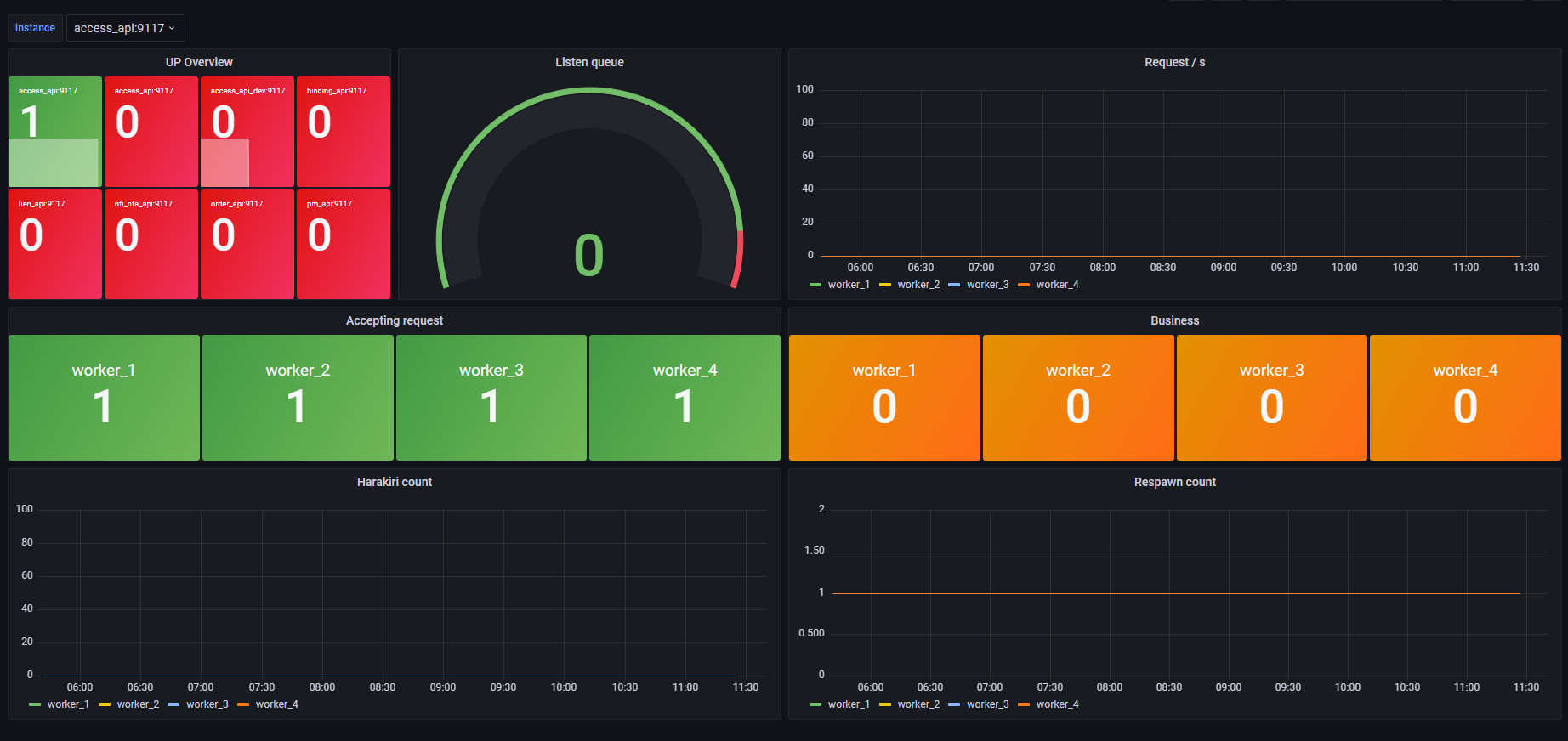Click worker_4 tile in Accepting request

685,398
